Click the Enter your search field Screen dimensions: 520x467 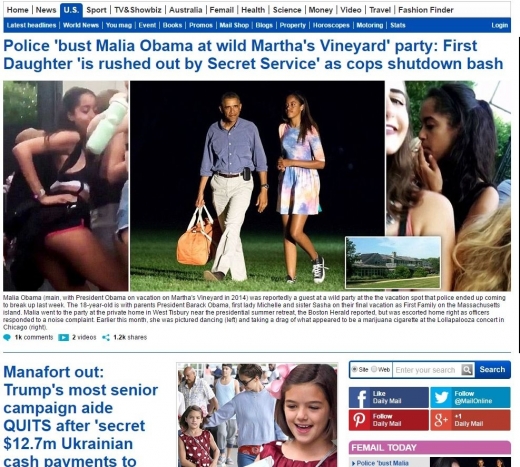(x=427, y=370)
